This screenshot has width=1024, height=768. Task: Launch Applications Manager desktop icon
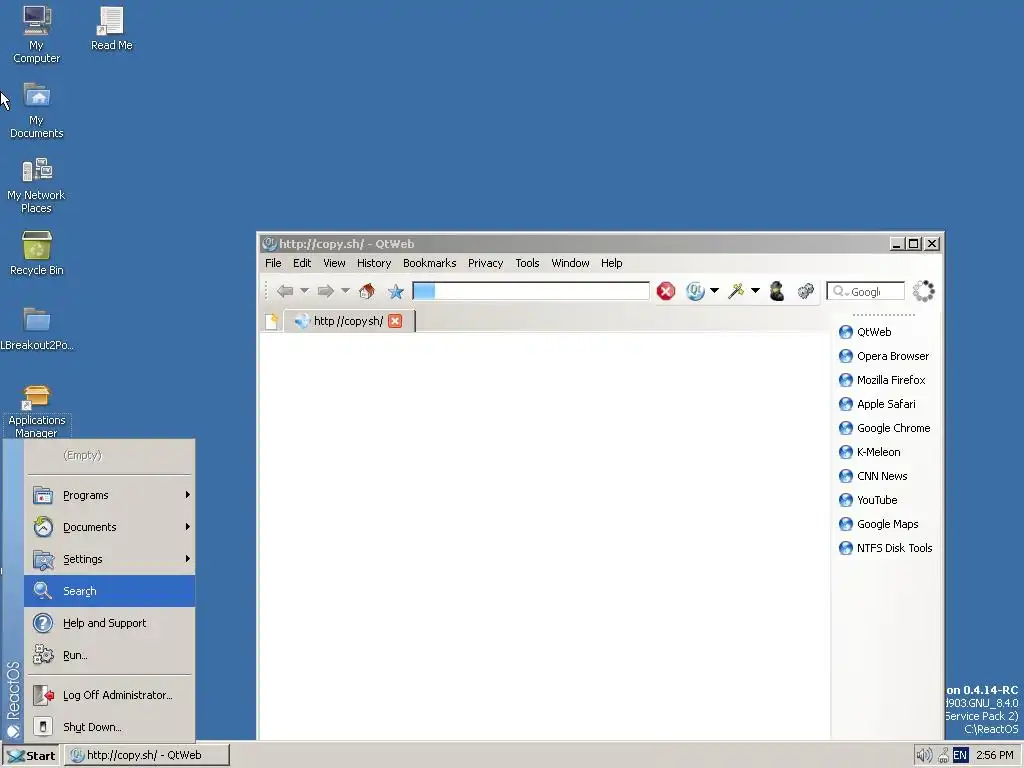click(37, 411)
